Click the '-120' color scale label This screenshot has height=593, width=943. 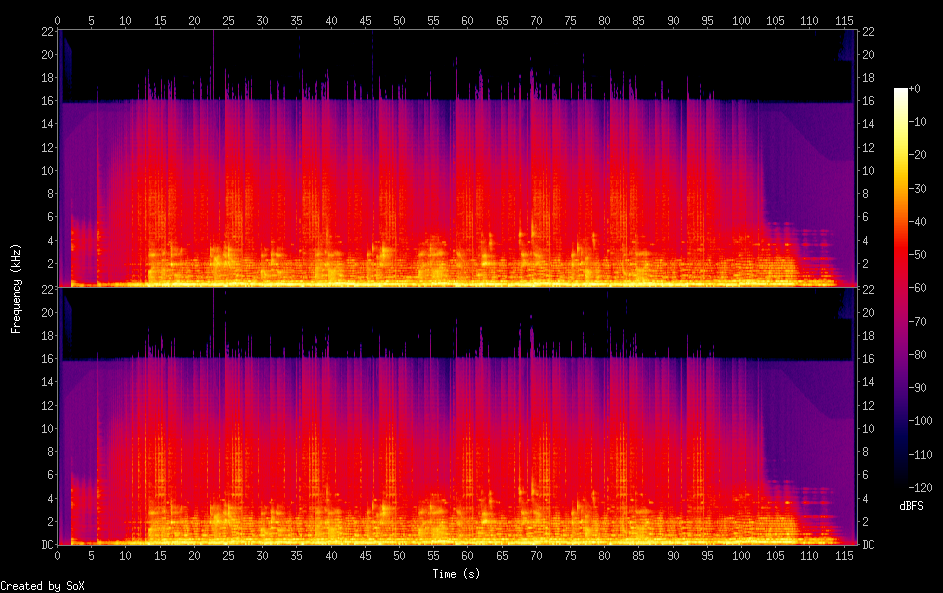(920, 487)
